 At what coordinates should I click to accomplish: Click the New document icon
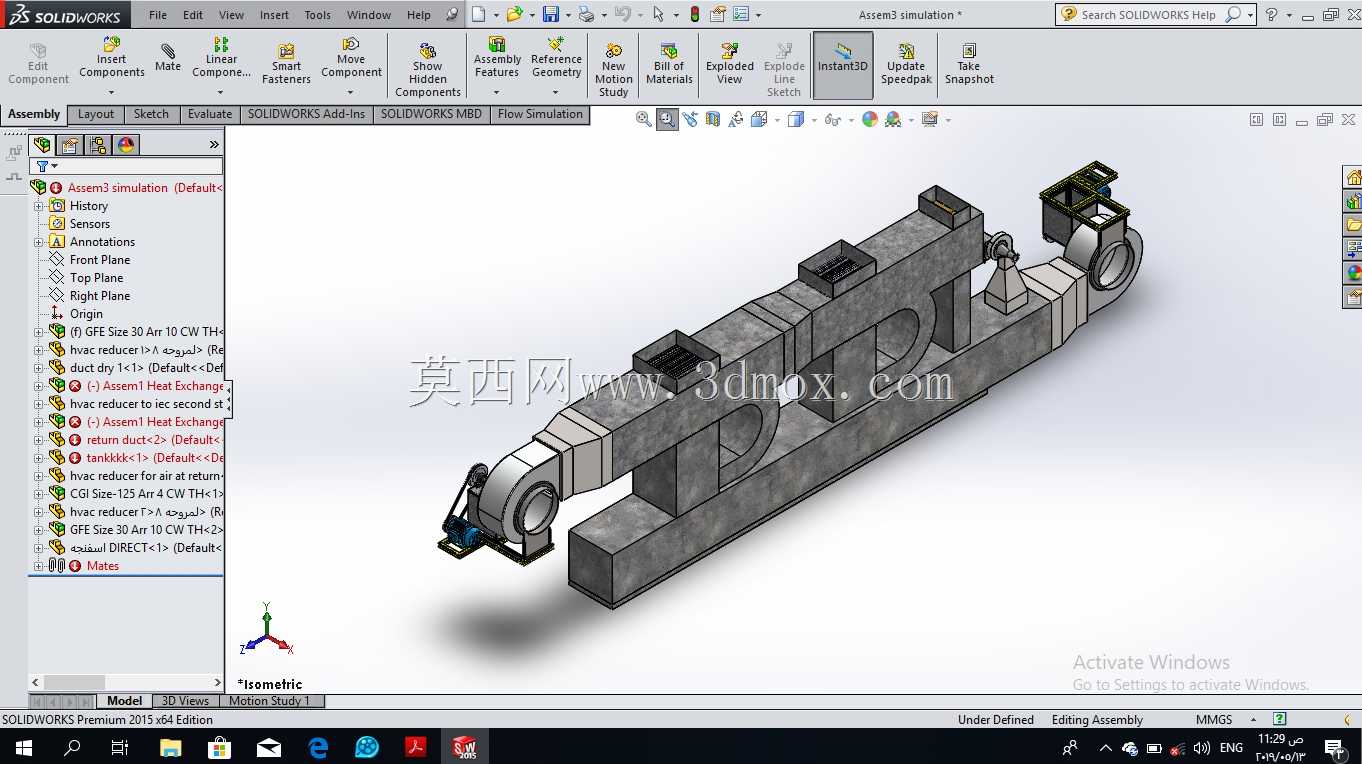[479, 14]
